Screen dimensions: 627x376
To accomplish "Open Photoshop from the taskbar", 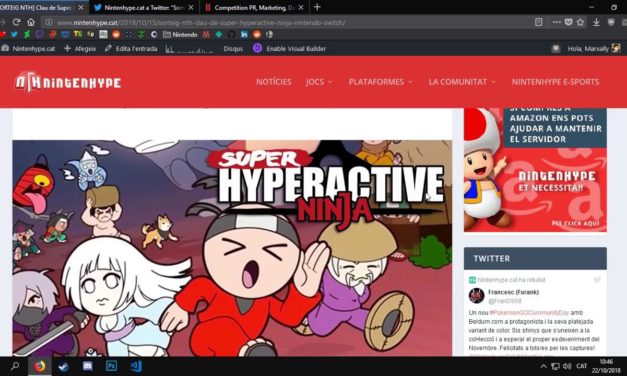I will coord(111,366).
